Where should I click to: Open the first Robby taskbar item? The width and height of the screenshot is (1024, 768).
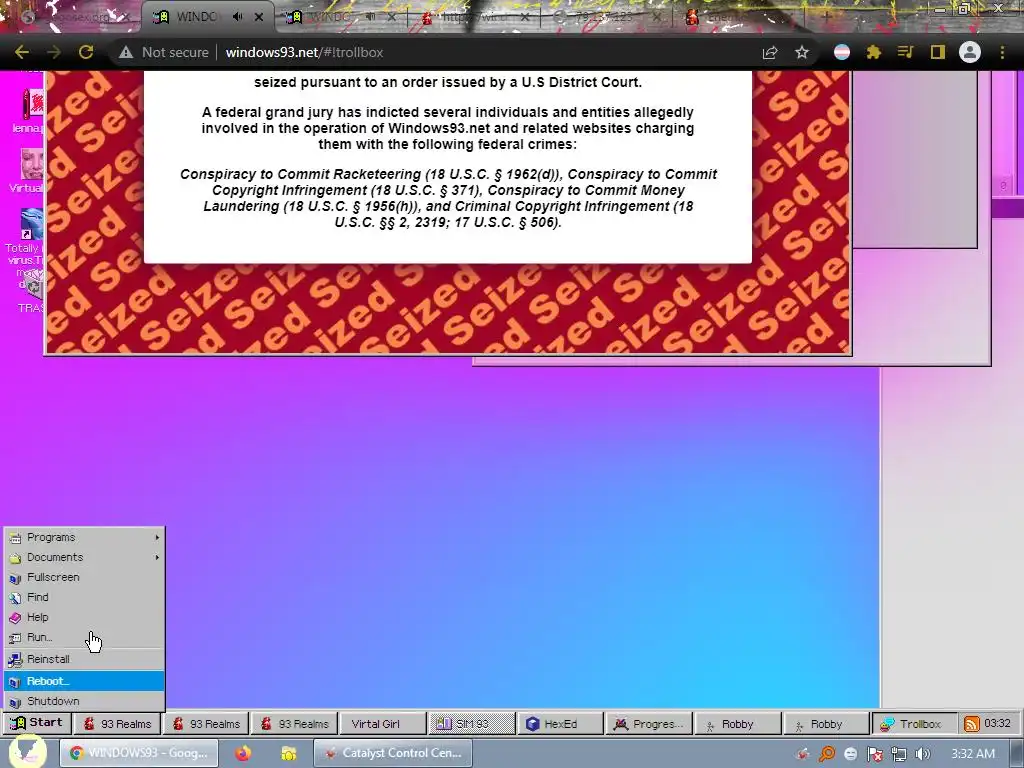[x=738, y=724]
